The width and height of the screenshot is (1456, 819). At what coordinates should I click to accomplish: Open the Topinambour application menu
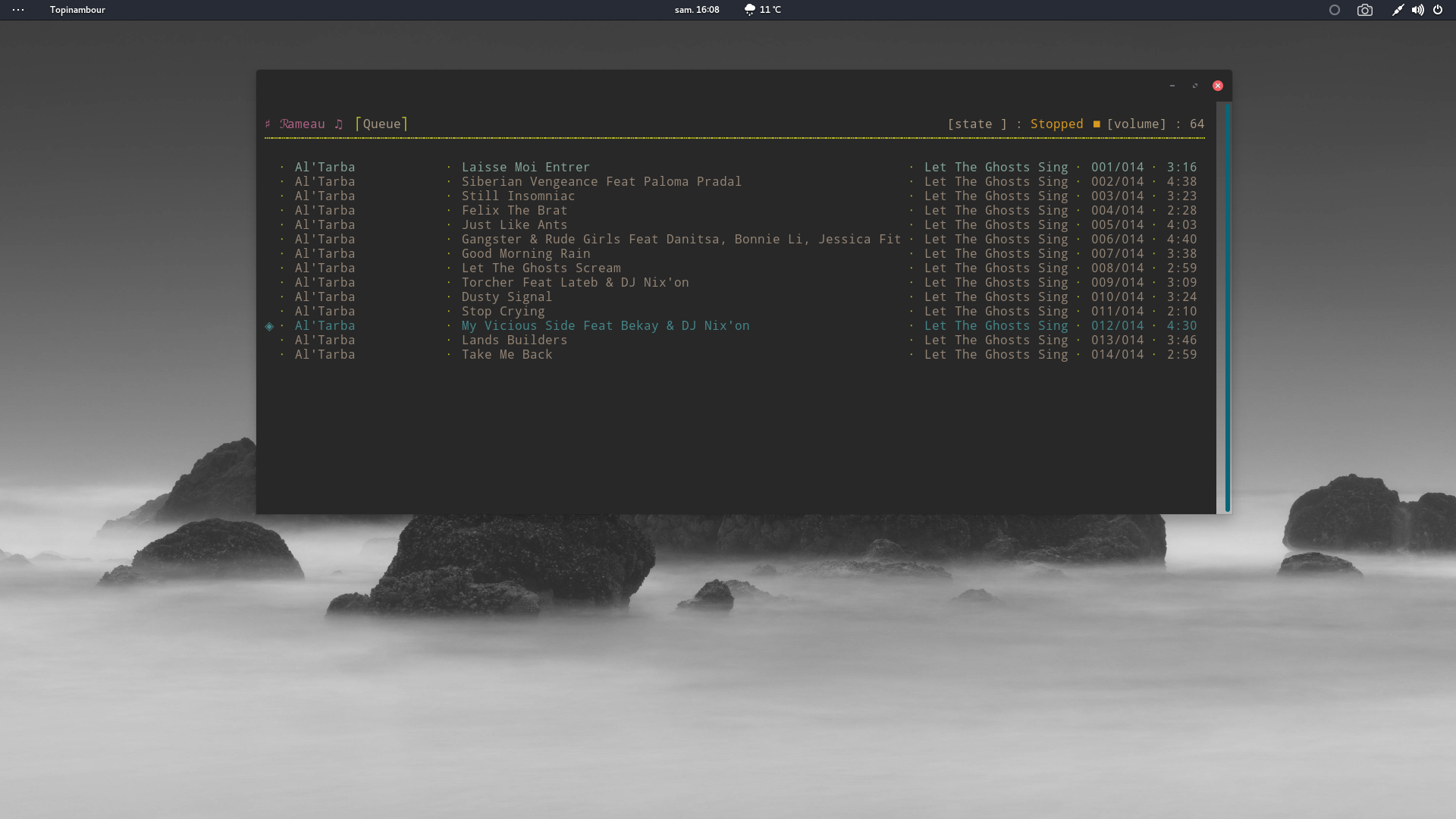[x=77, y=10]
